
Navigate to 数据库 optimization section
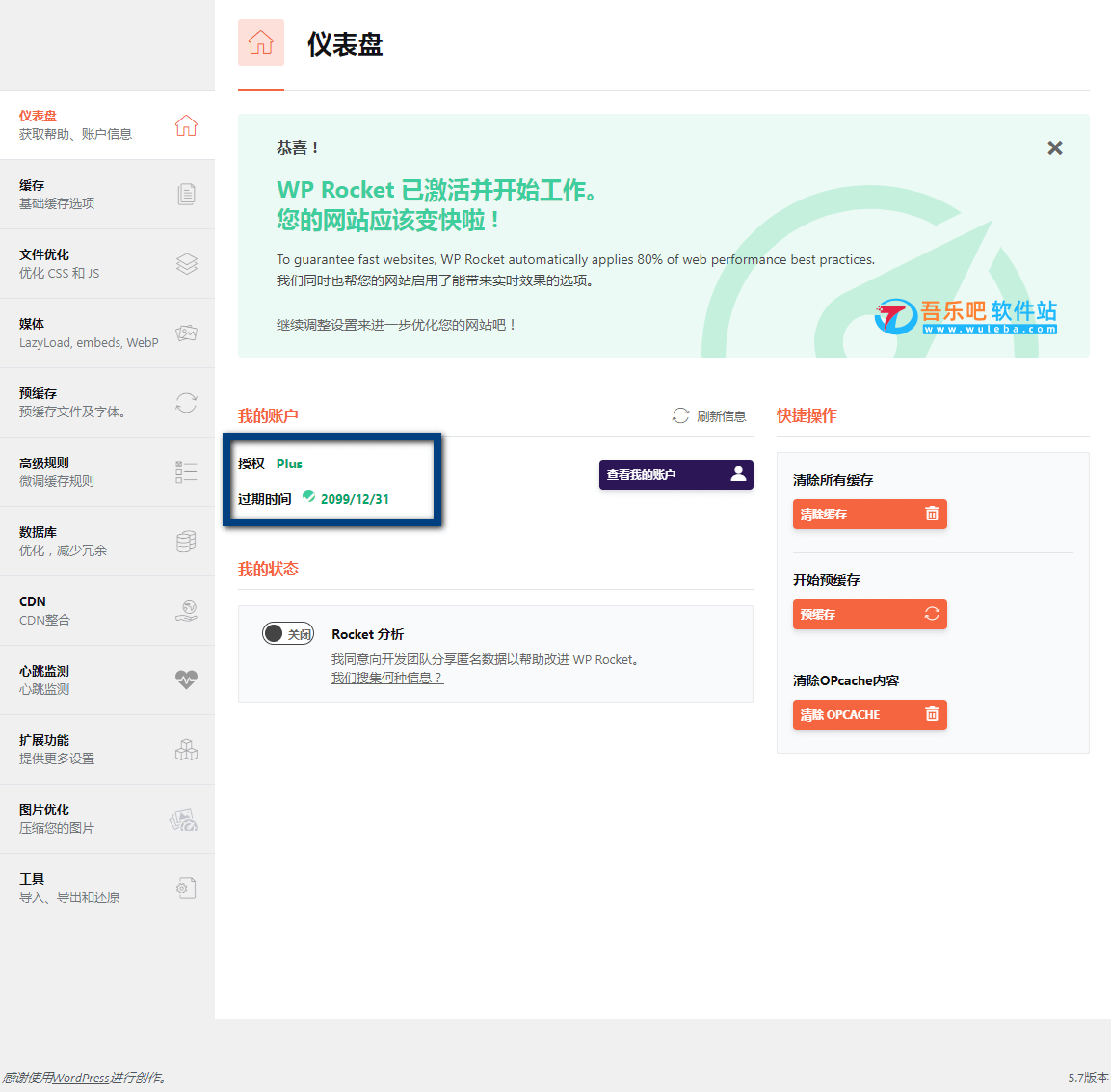tap(108, 542)
